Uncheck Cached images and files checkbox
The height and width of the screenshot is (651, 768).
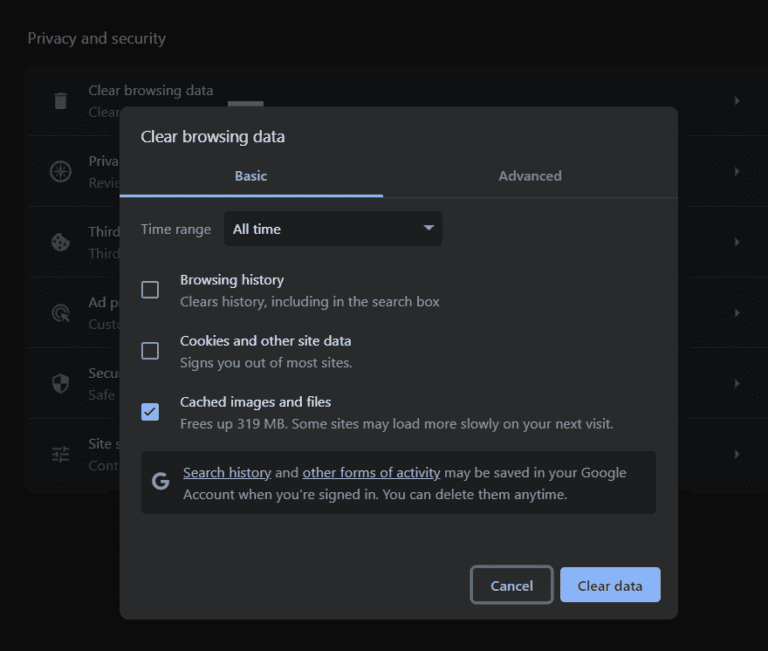click(x=150, y=412)
